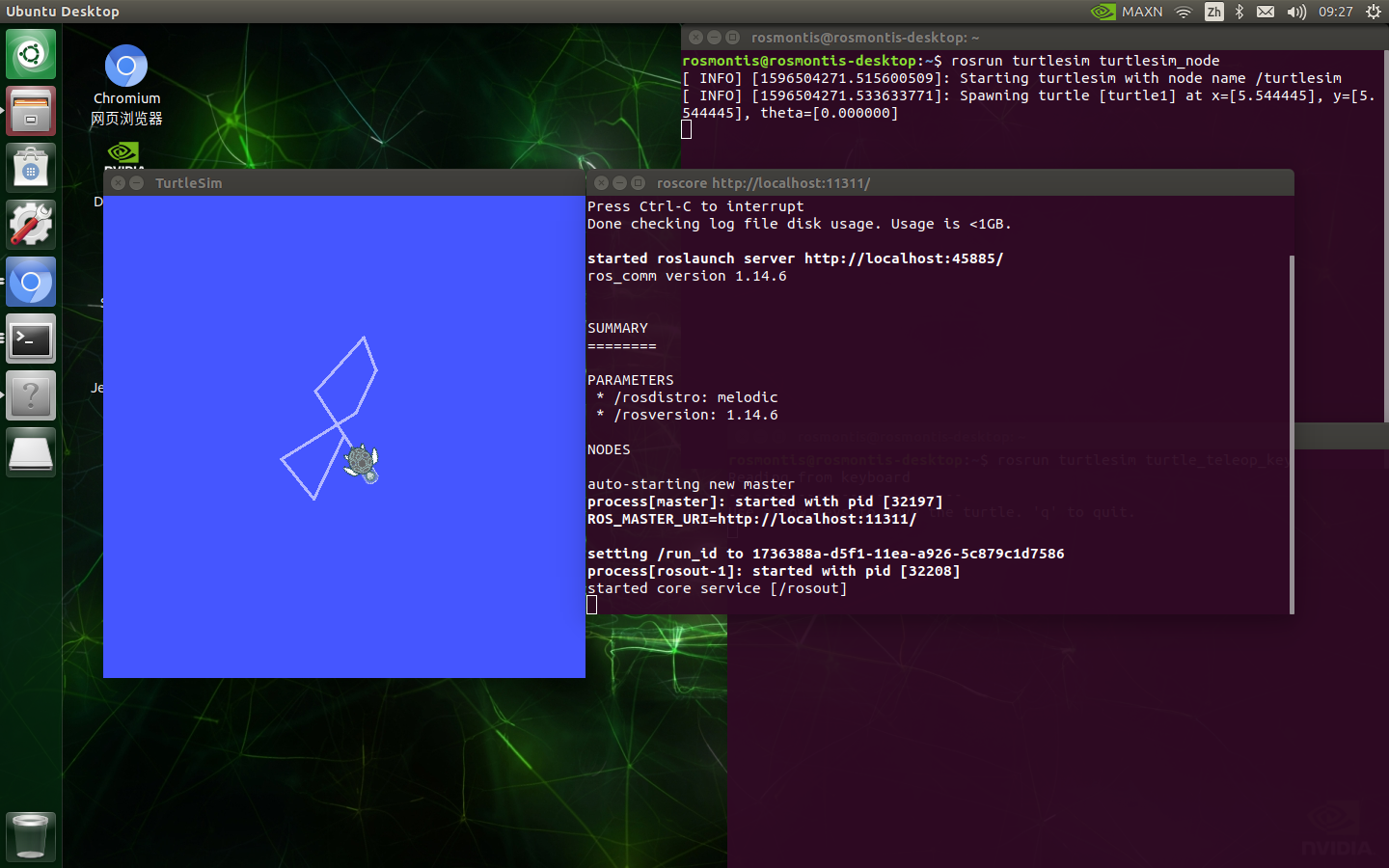
Task: Click 'rosrun turtlesim turtlesim_node' command text
Action: (x=1085, y=61)
